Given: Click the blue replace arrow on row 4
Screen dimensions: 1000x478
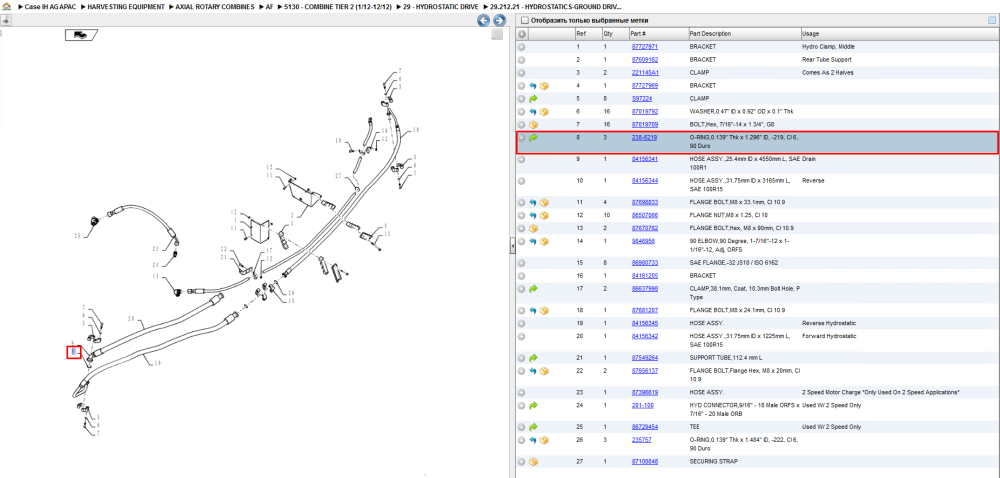Looking at the screenshot, I should (533, 85).
